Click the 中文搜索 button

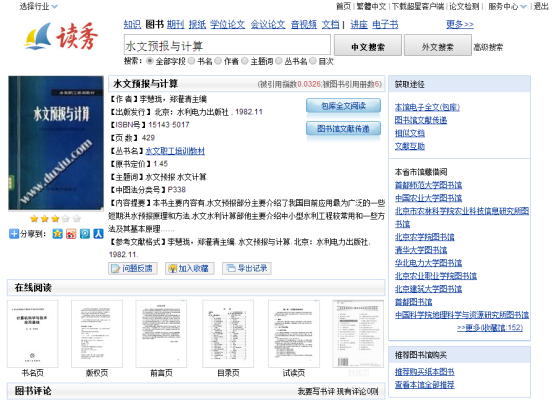click(x=368, y=45)
